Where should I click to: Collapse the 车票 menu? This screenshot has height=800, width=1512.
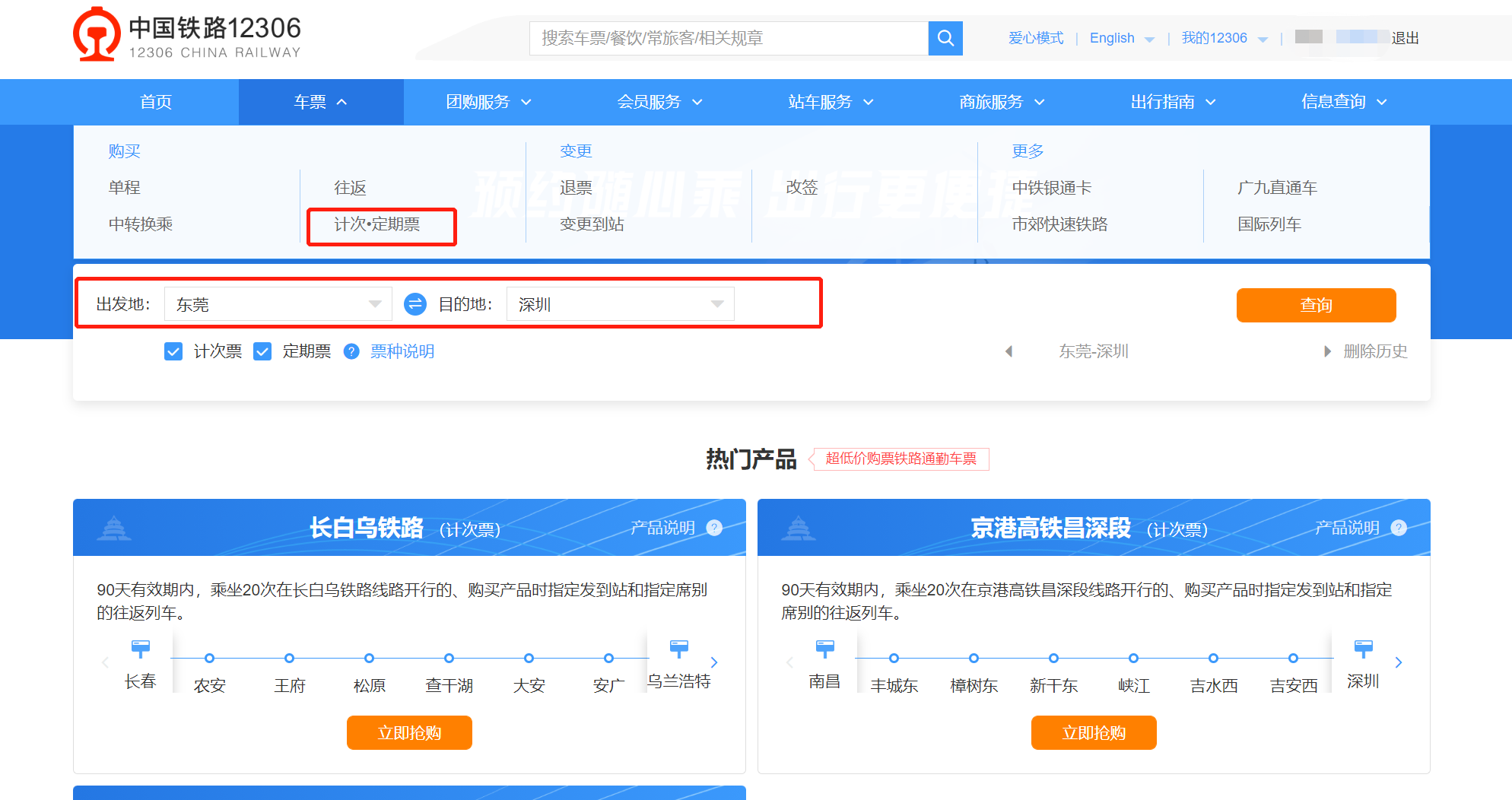pos(321,102)
